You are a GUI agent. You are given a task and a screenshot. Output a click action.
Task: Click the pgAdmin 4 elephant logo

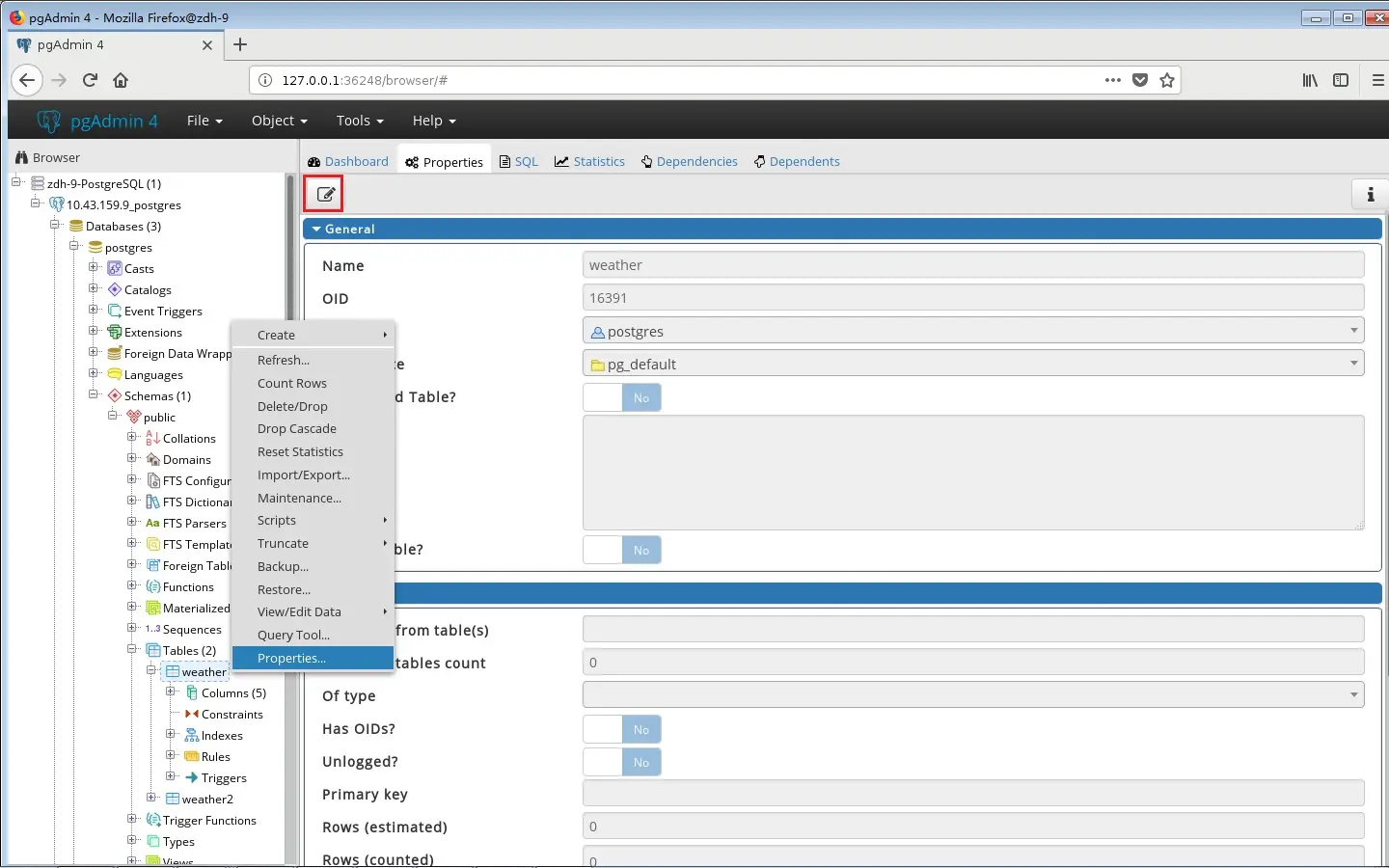[x=48, y=121]
